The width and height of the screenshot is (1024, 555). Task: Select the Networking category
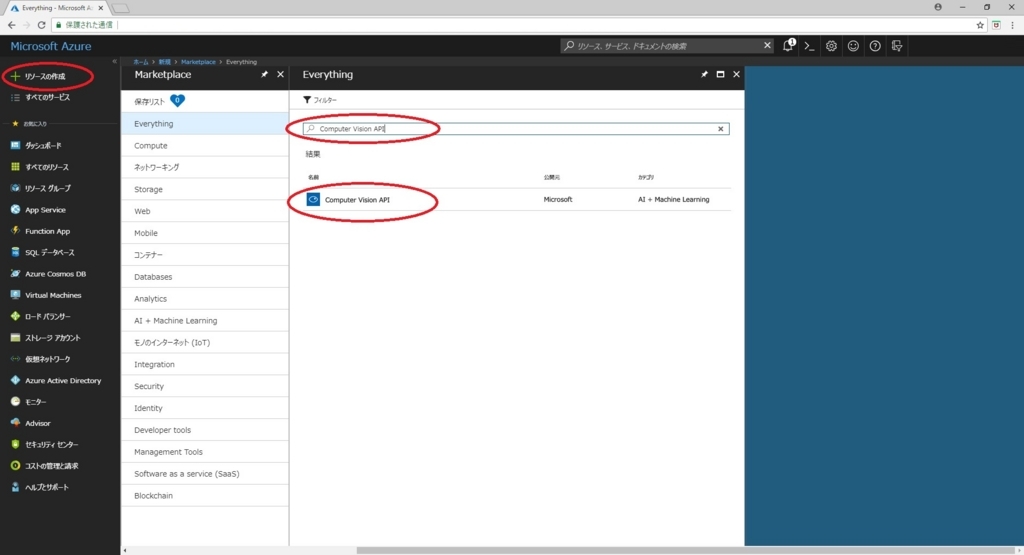(204, 167)
